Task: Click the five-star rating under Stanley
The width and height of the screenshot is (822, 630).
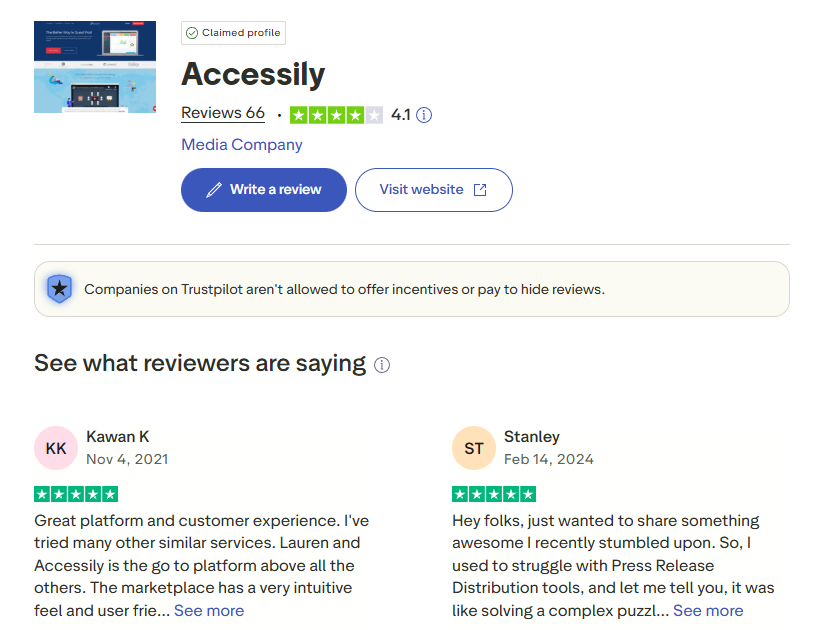Action: point(494,493)
